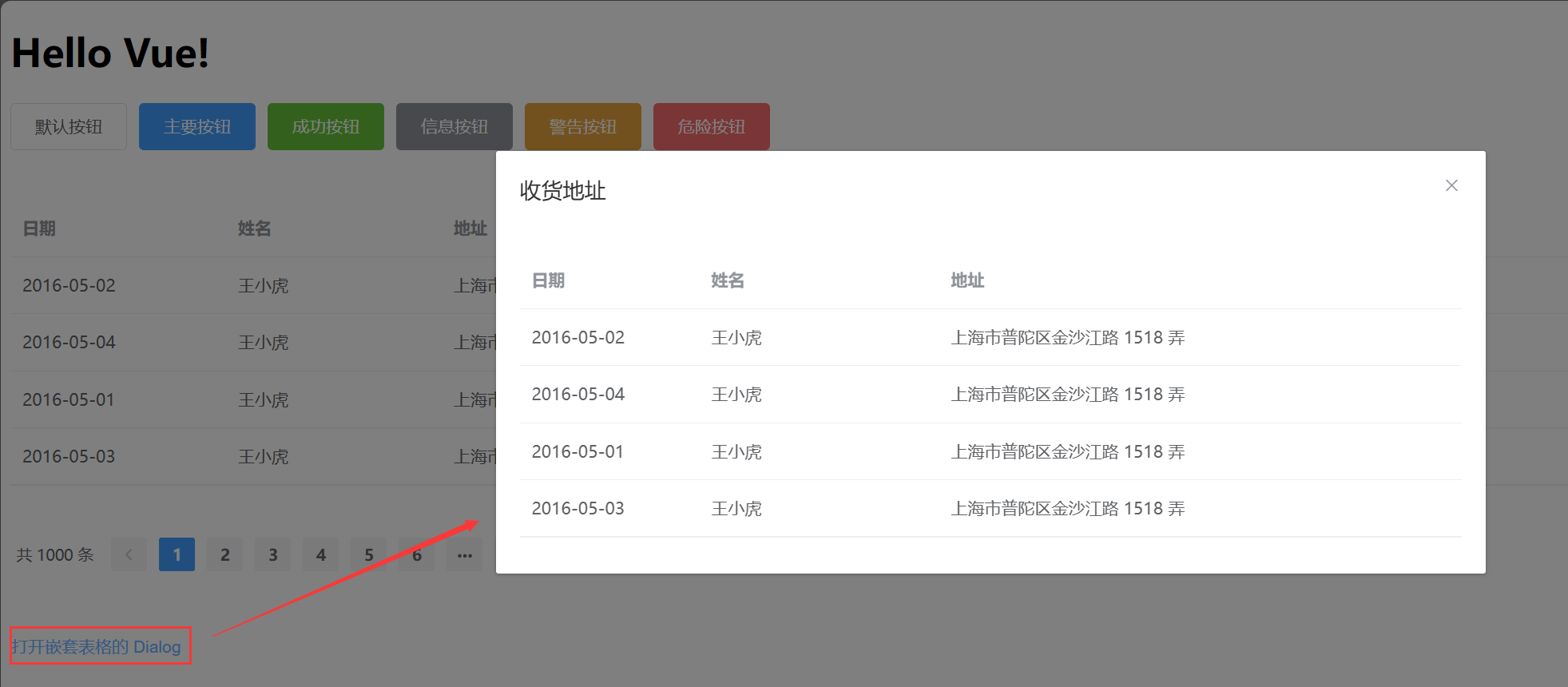Click 王小虎 in background 2016-05-04 row

click(x=263, y=342)
